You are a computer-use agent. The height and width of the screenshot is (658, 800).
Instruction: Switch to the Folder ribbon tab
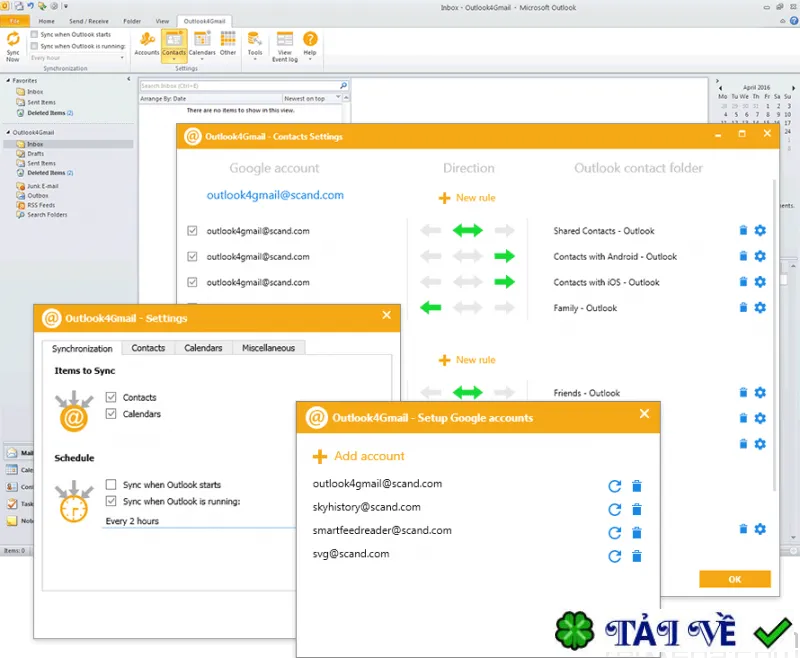132,21
